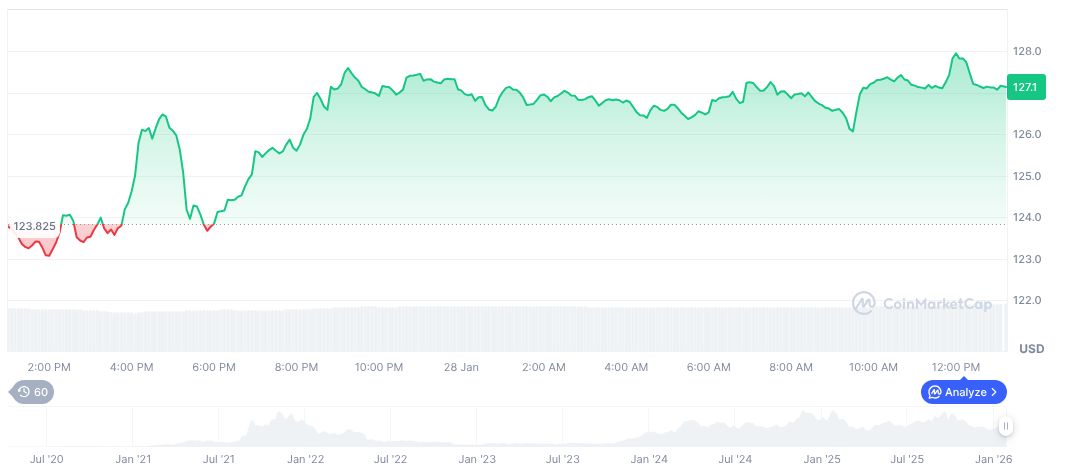The width and height of the screenshot is (1072, 470).
Task: Jump to Jan '22 on the overview timeline
Action: 305,459
